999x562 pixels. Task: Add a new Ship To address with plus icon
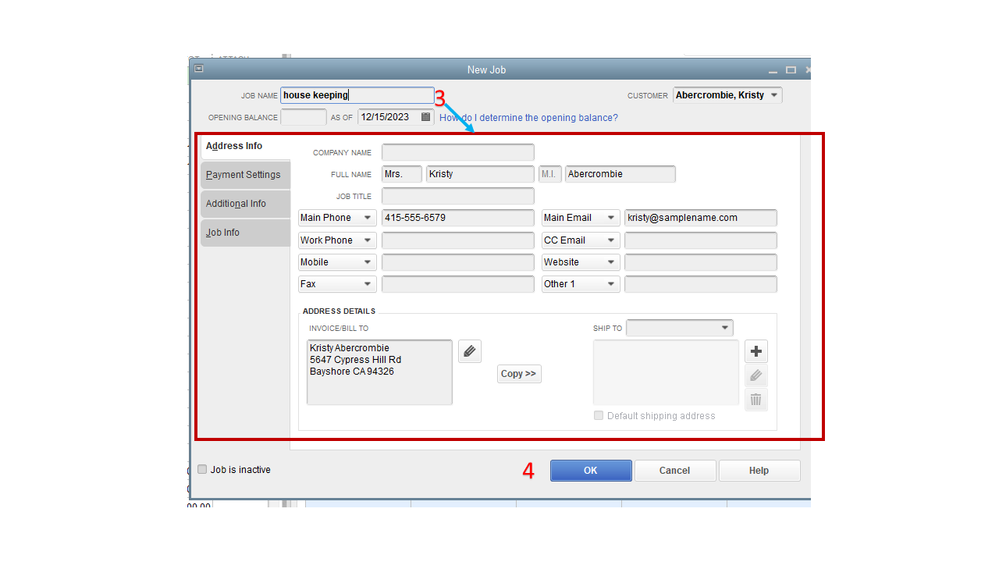756,351
